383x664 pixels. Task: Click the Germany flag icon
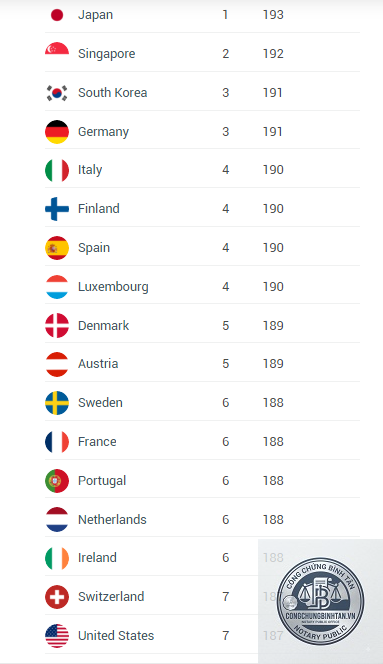coord(57,132)
